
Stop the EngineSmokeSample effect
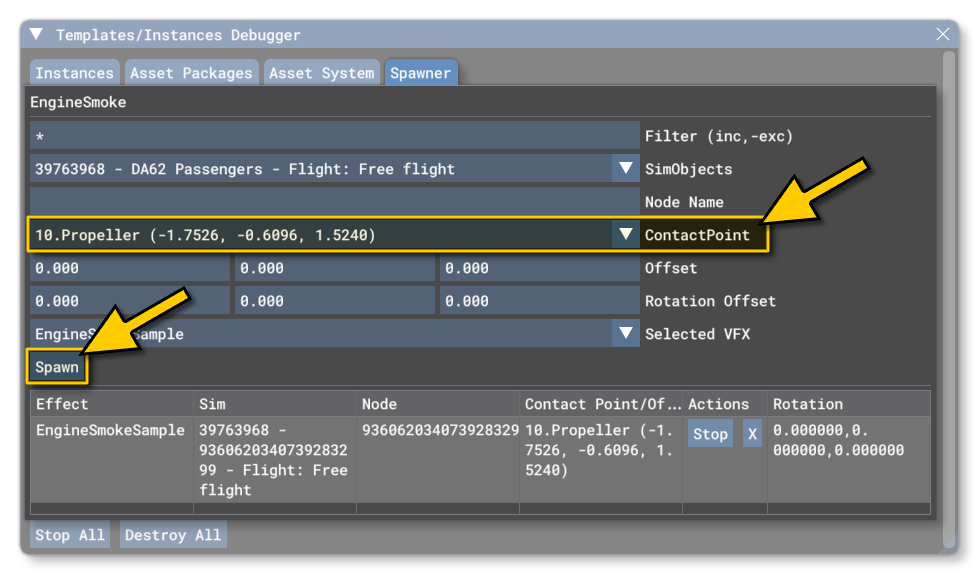(710, 434)
